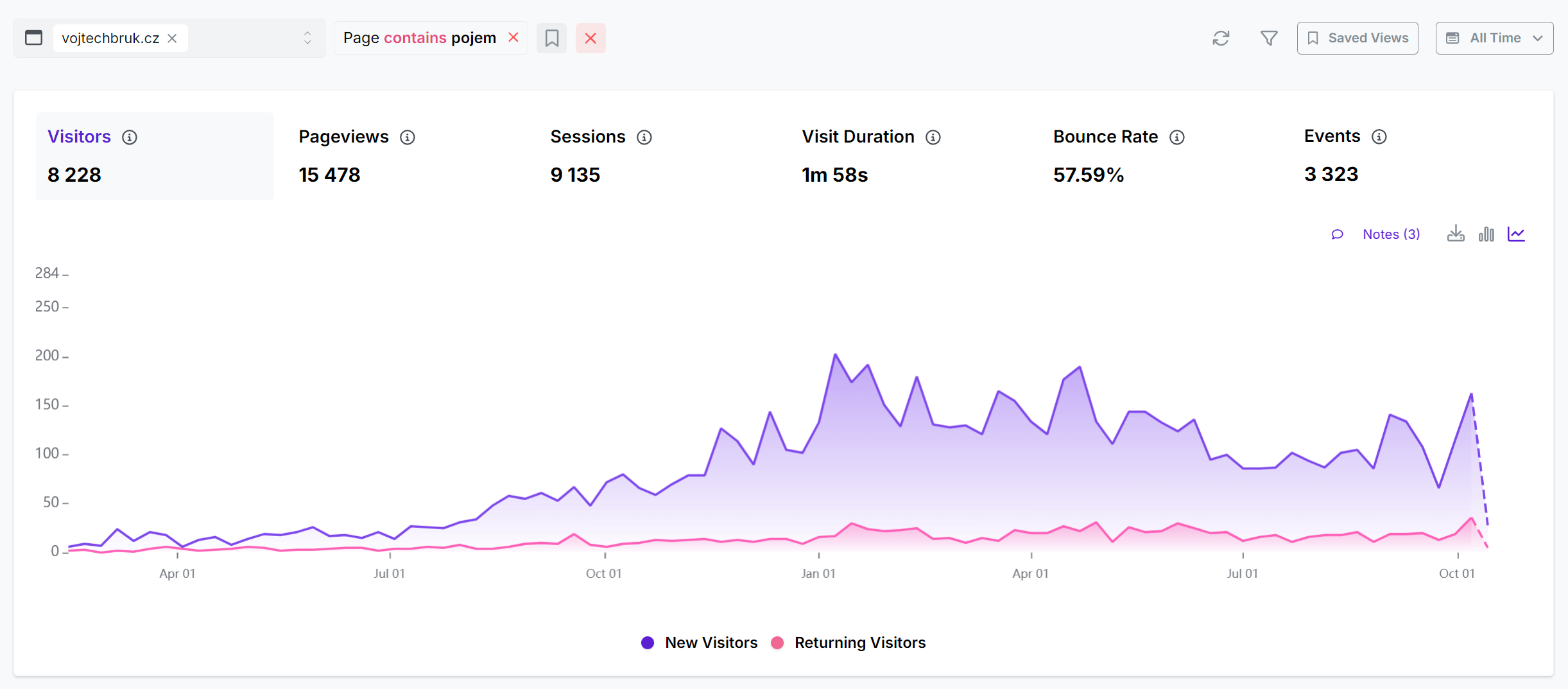Click the pageviews total value 15 478
The height and width of the screenshot is (689, 1568).
[329, 175]
